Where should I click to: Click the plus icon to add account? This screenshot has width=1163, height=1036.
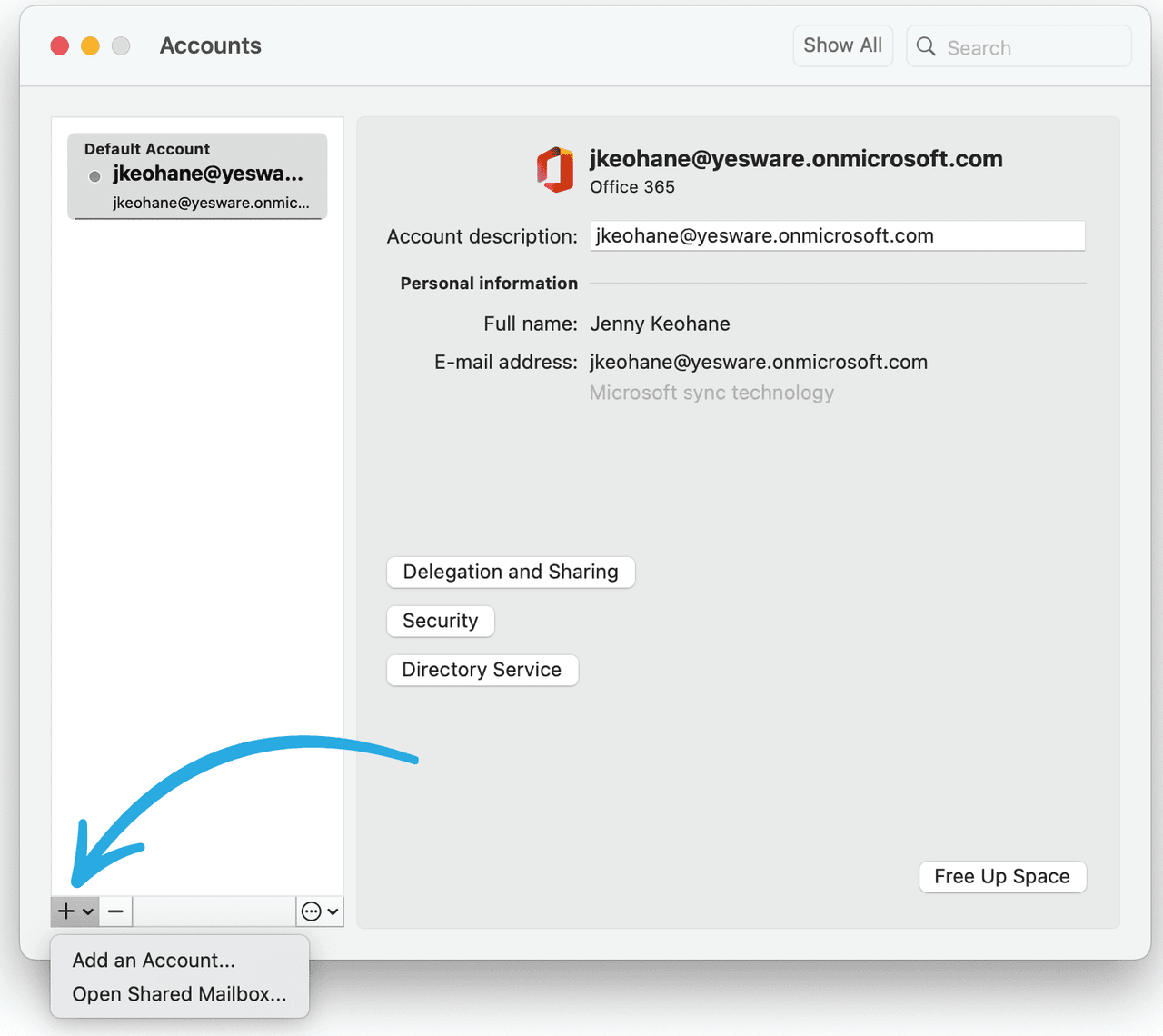click(65, 911)
